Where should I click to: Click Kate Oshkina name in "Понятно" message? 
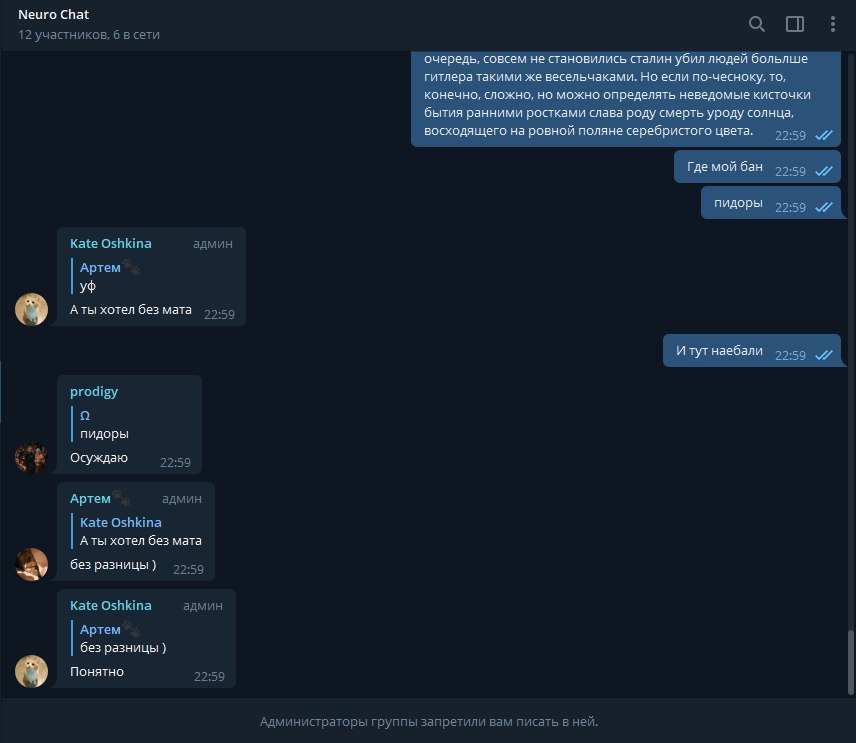111,605
